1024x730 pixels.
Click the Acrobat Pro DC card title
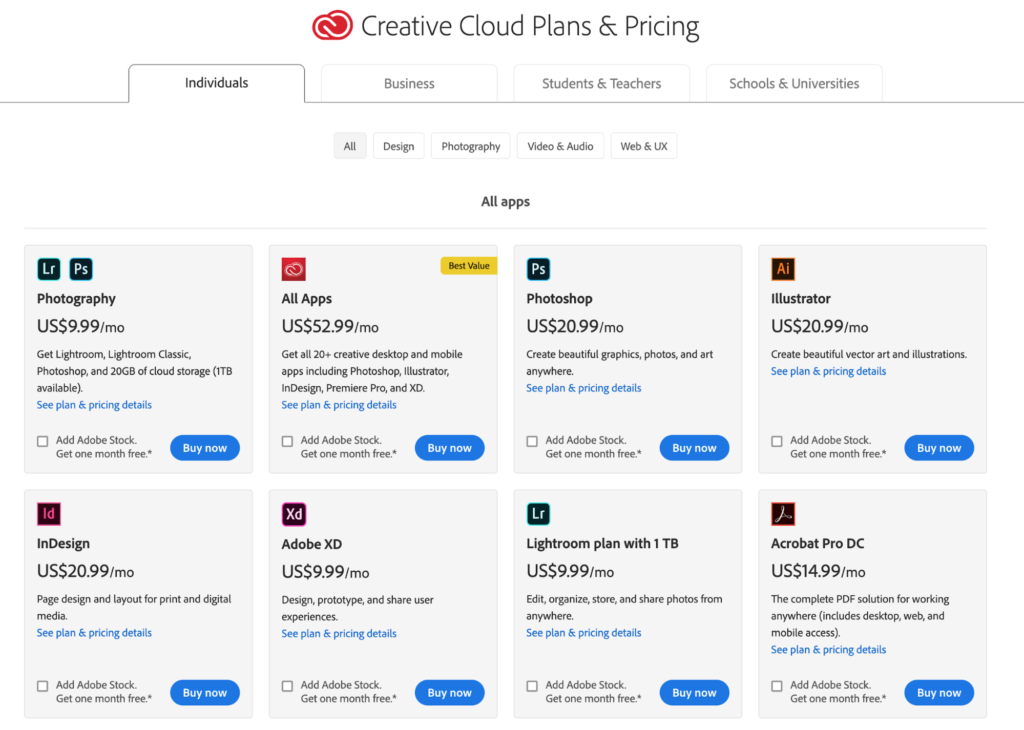818,543
